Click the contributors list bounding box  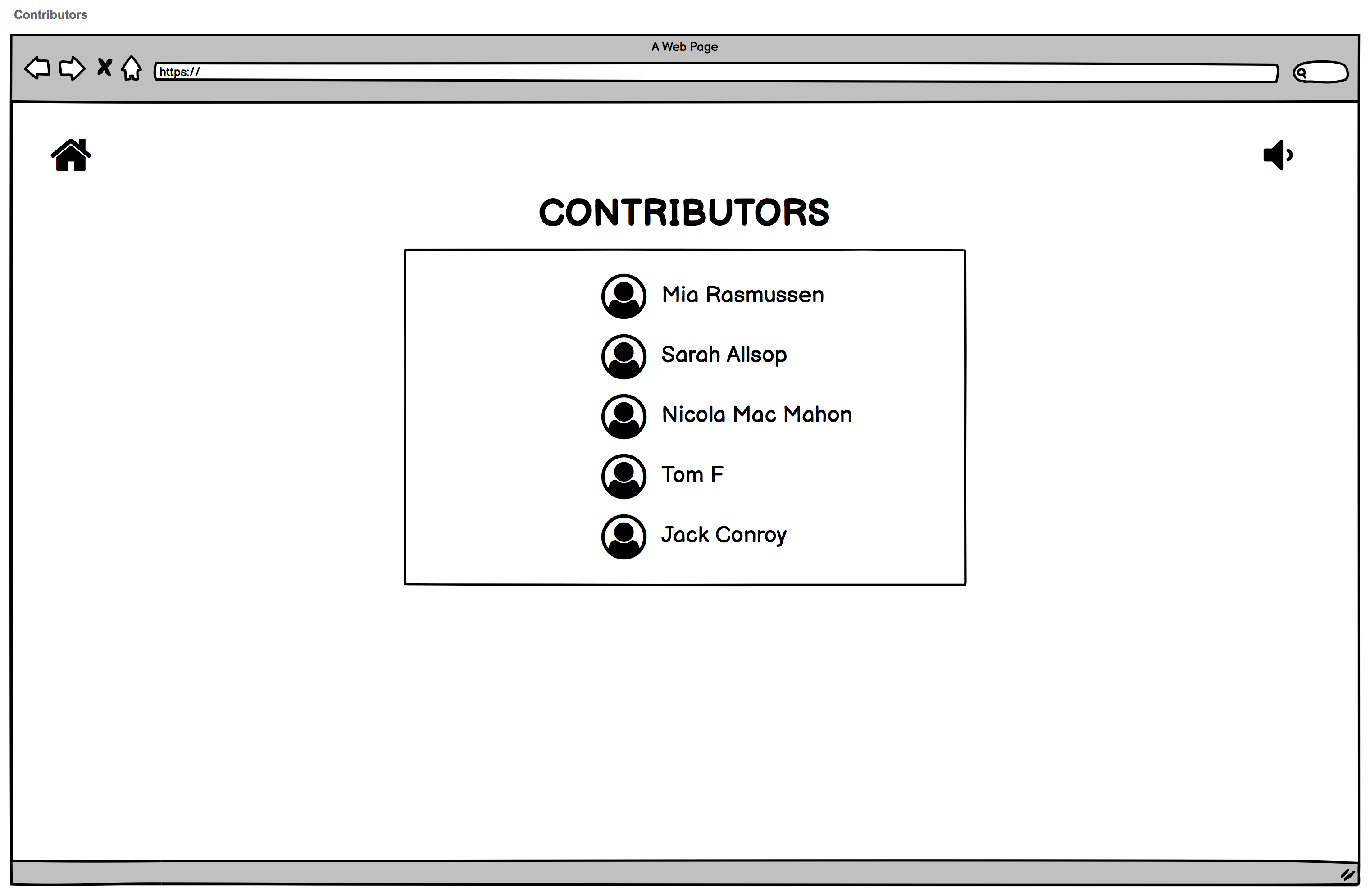click(685, 417)
